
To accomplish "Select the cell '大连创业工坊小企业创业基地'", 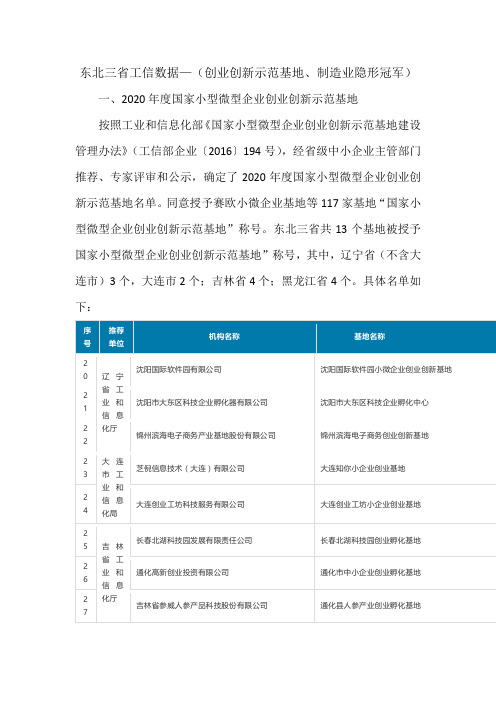I will coord(371,505).
